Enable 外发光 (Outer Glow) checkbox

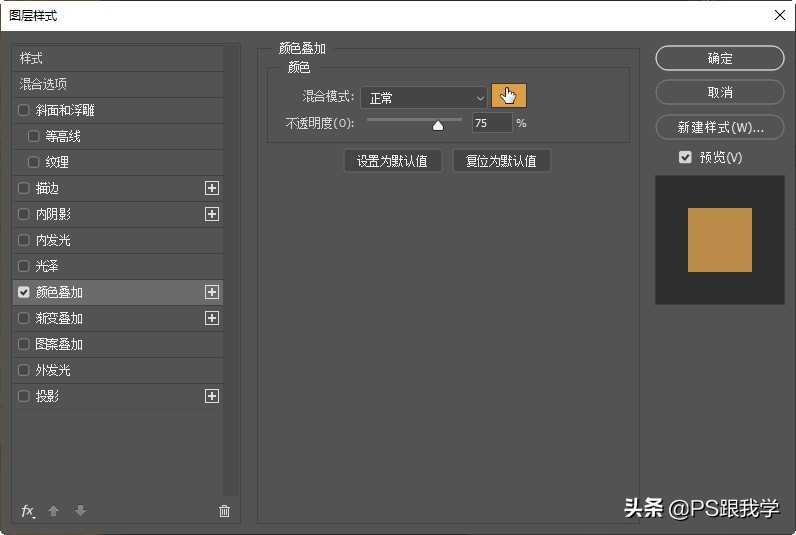23,370
